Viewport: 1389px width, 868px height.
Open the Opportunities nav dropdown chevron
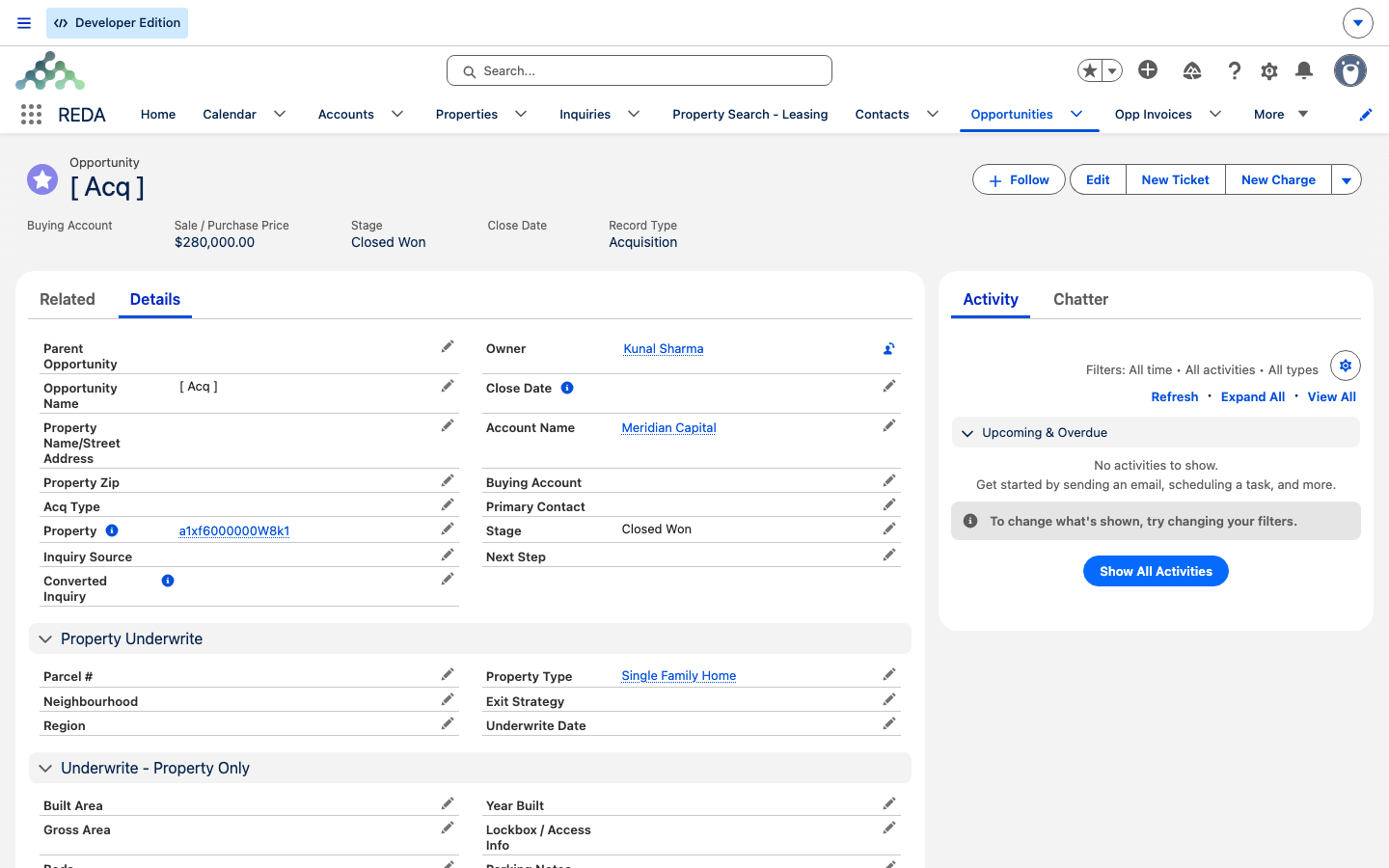click(x=1076, y=114)
